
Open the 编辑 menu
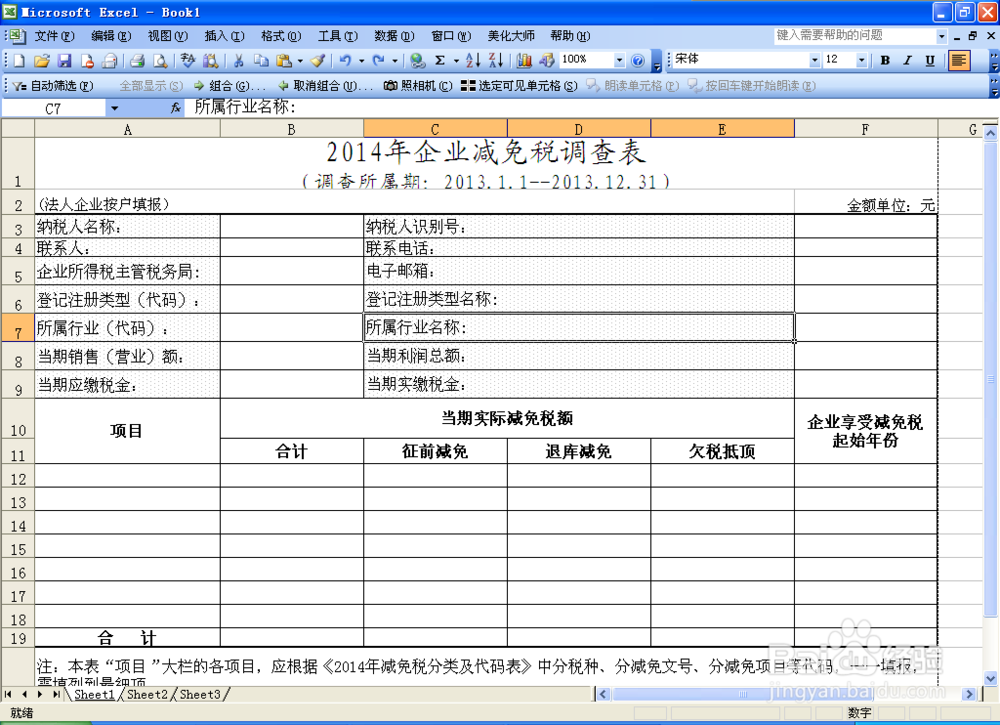(x=110, y=36)
